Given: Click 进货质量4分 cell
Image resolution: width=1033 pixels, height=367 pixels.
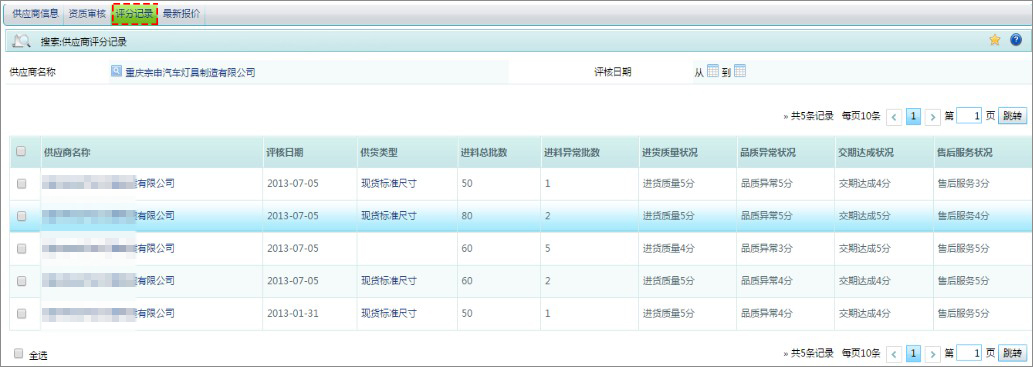Looking at the screenshot, I should [669, 248].
